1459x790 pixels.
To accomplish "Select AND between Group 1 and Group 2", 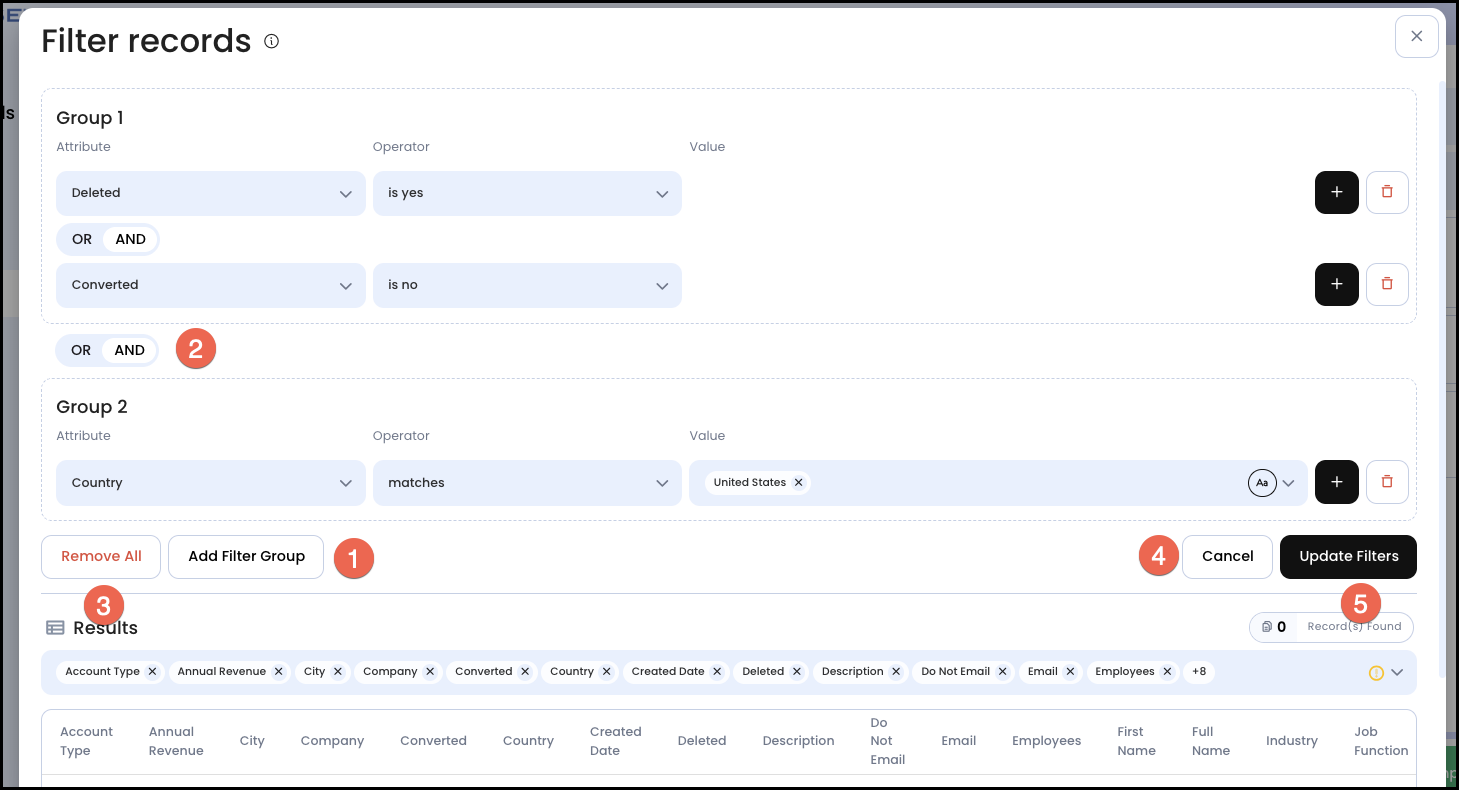I will (x=129, y=350).
